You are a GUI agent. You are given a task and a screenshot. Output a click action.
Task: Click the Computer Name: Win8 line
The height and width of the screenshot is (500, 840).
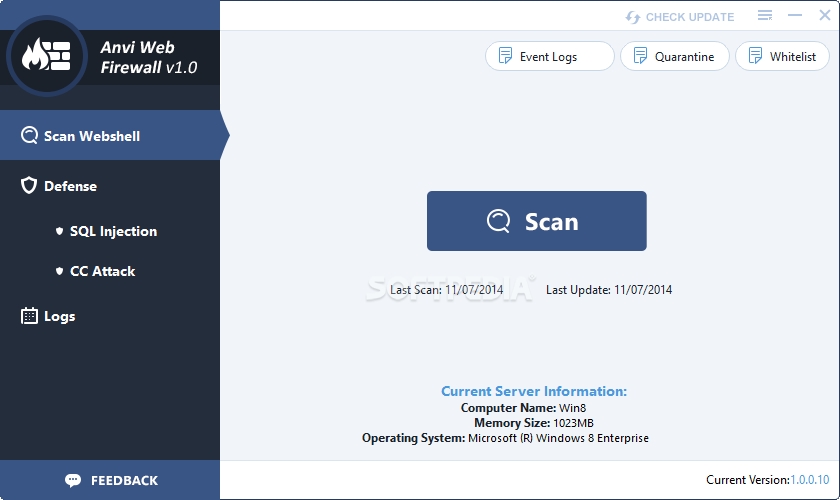click(523, 408)
